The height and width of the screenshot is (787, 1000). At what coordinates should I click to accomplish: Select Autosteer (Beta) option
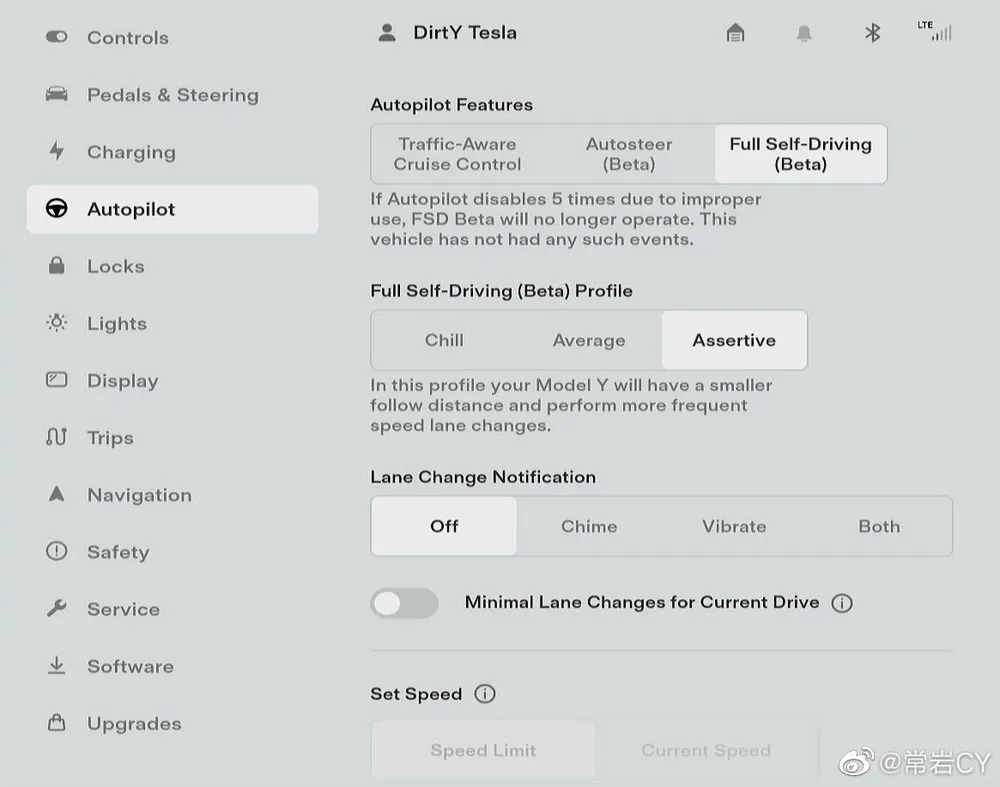[629, 154]
